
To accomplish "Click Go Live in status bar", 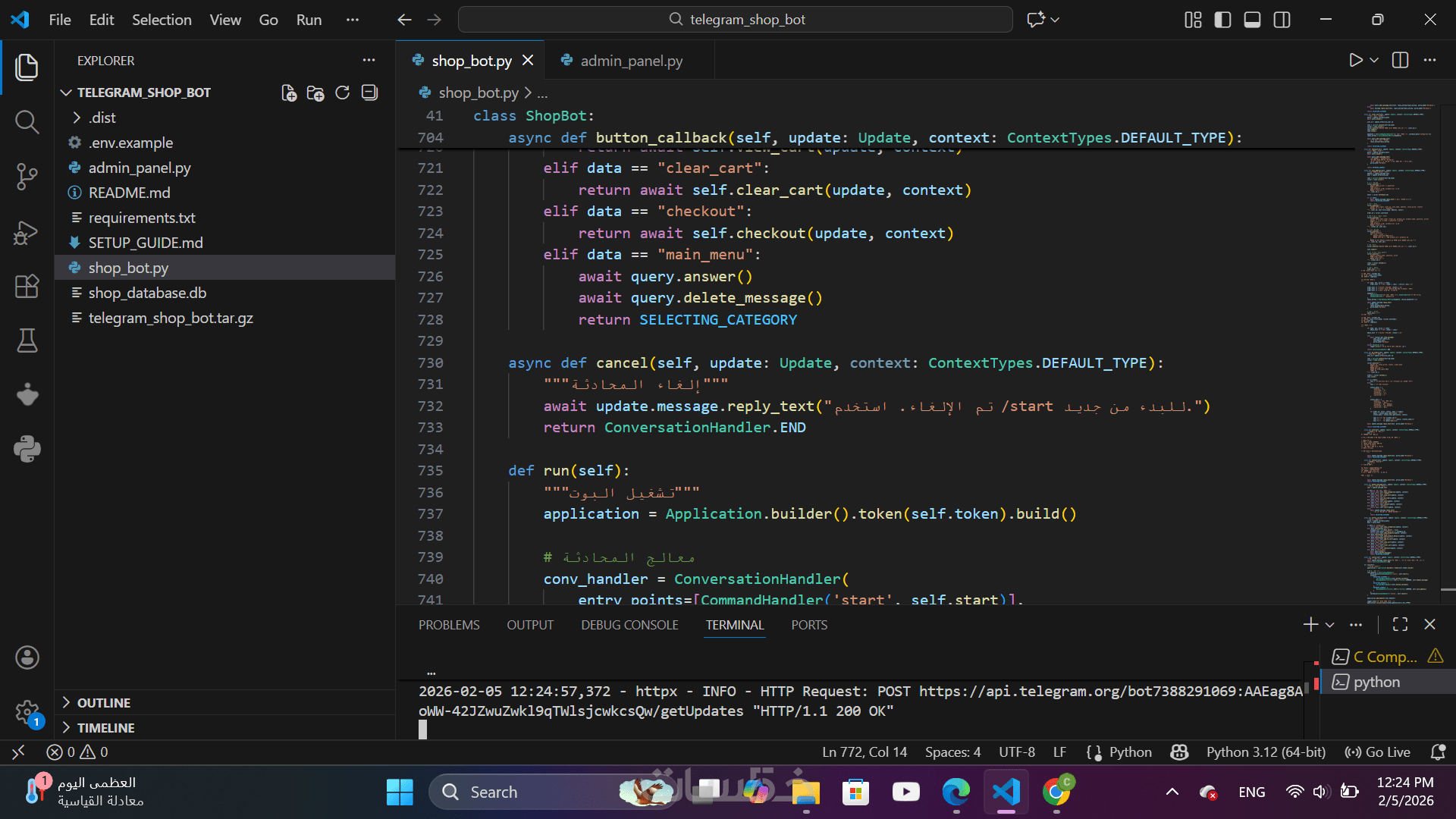I will (x=1378, y=752).
